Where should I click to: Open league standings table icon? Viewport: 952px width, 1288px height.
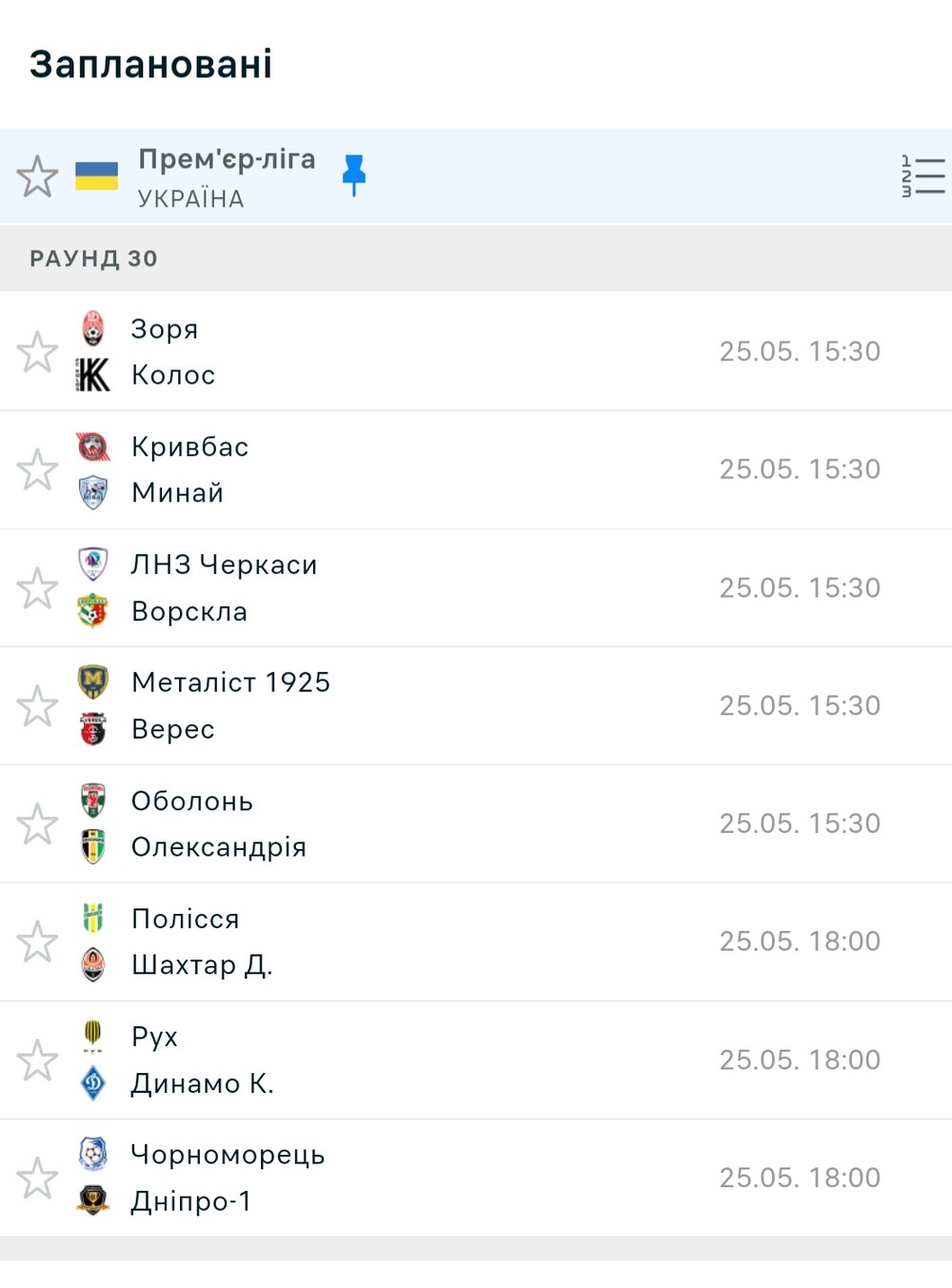[x=922, y=176]
